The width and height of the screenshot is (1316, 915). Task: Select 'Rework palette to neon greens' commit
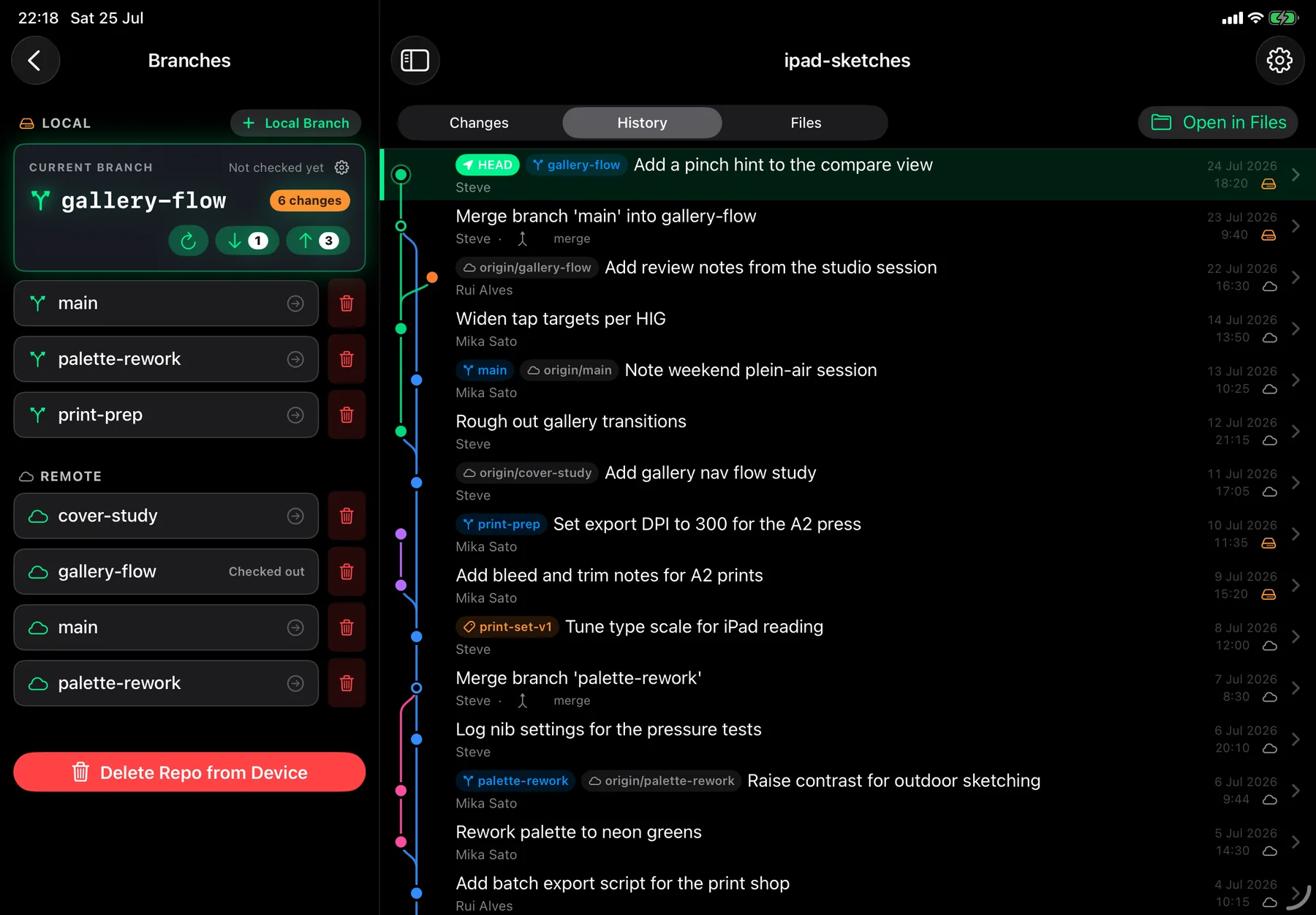(848, 842)
